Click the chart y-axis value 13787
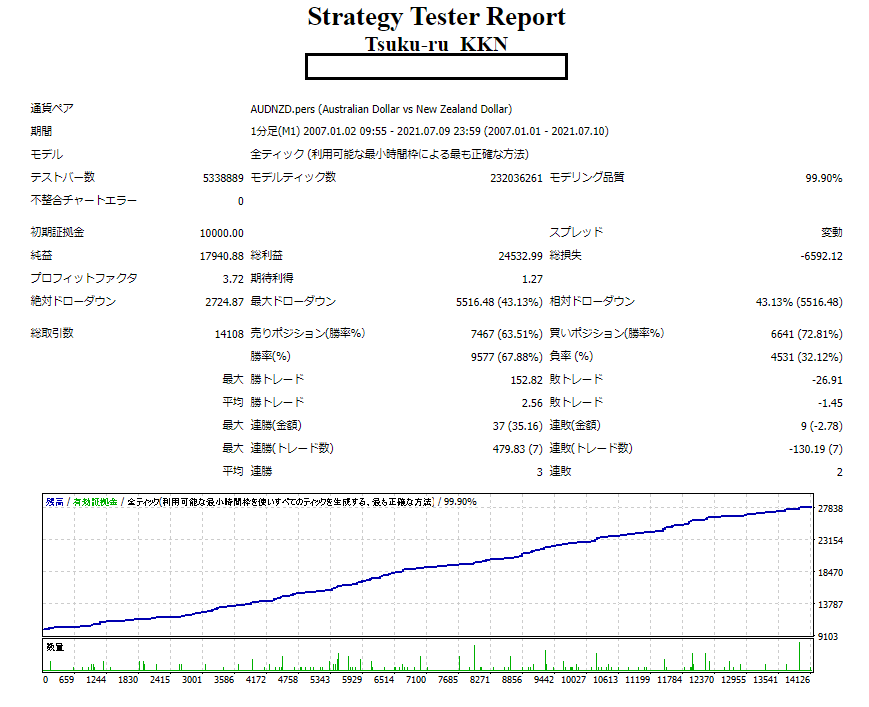The height and width of the screenshot is (707, 869). pos(830,604)
